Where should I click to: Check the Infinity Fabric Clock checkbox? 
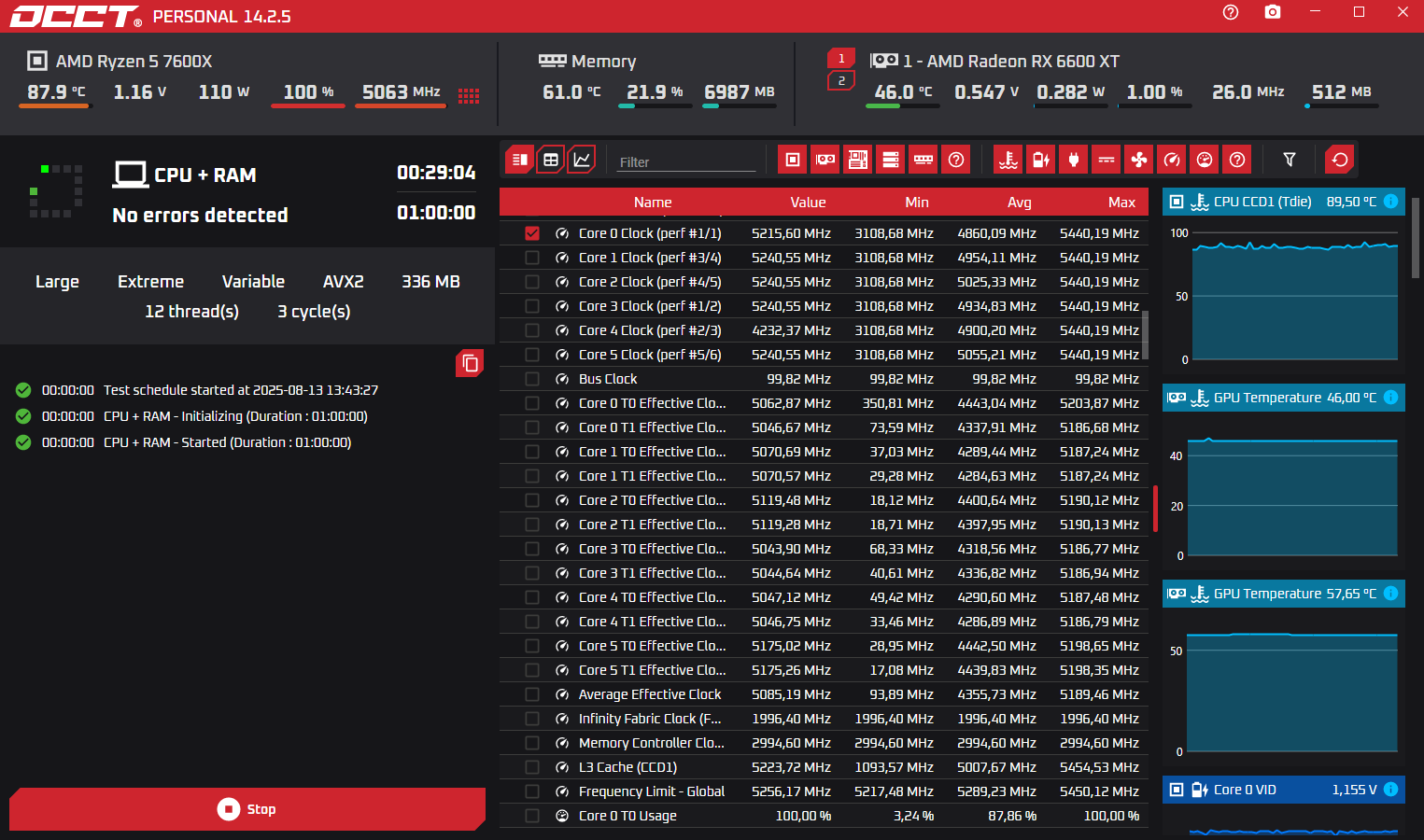coord(532,719)
